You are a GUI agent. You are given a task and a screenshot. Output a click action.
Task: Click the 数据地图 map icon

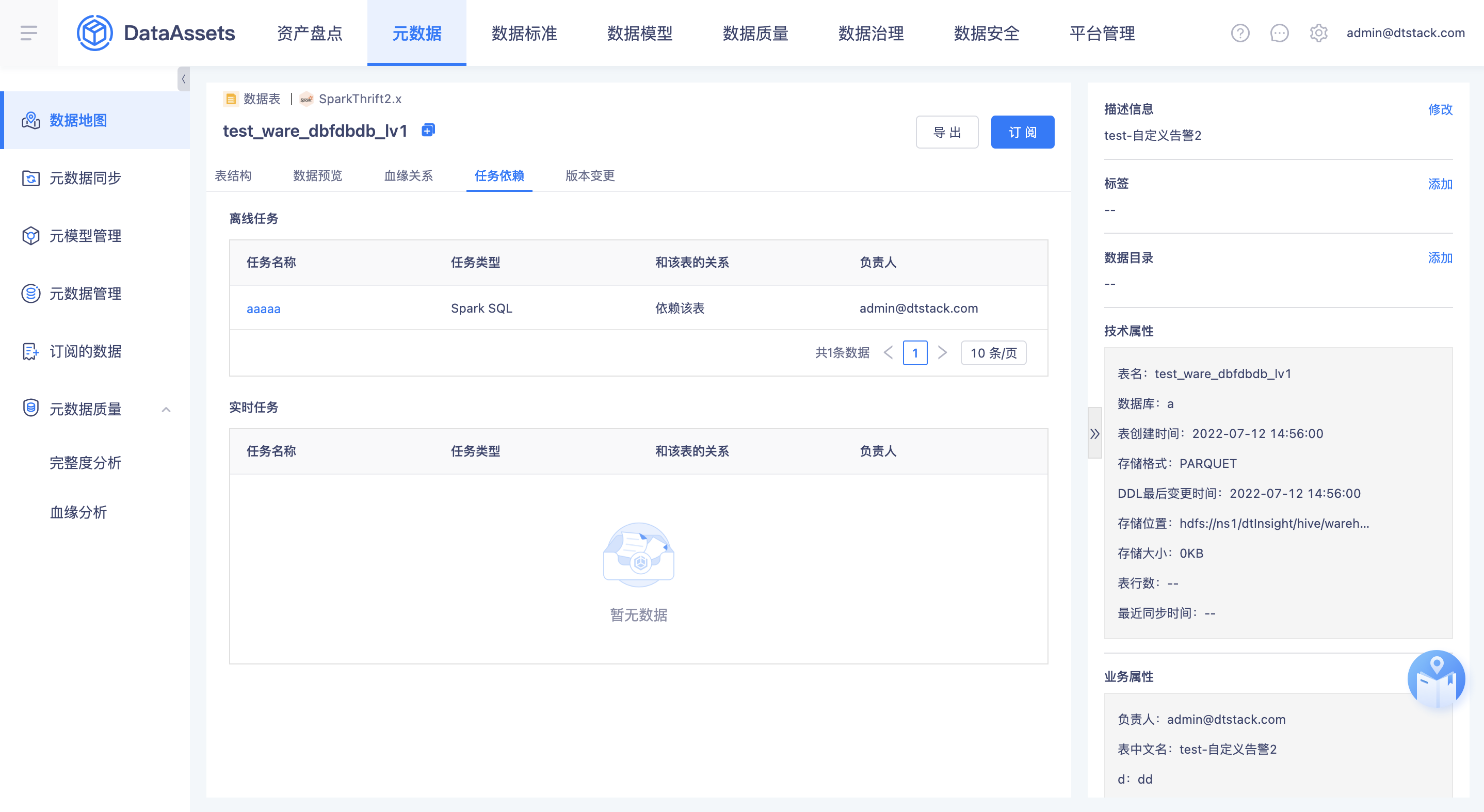(30, 120)
